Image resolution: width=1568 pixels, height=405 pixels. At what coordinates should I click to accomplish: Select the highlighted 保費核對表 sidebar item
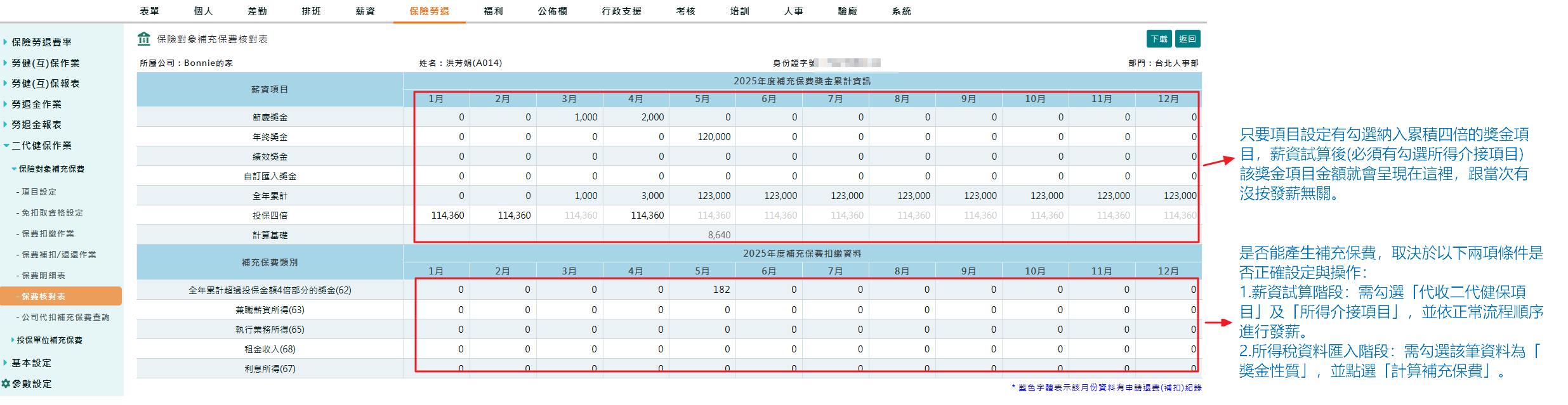61,296
